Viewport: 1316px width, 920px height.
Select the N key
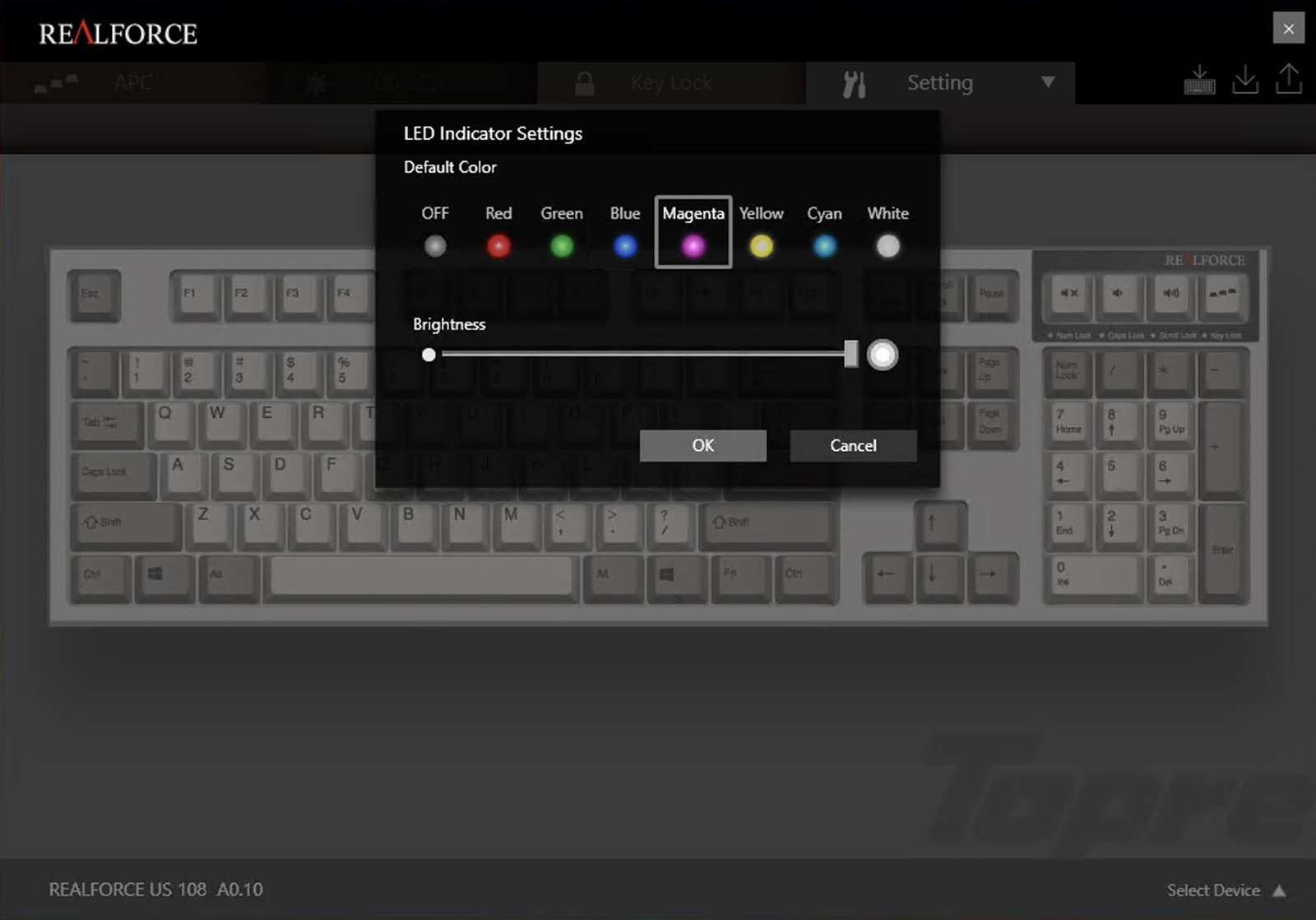pyautogui.click(x=466, y=527)
